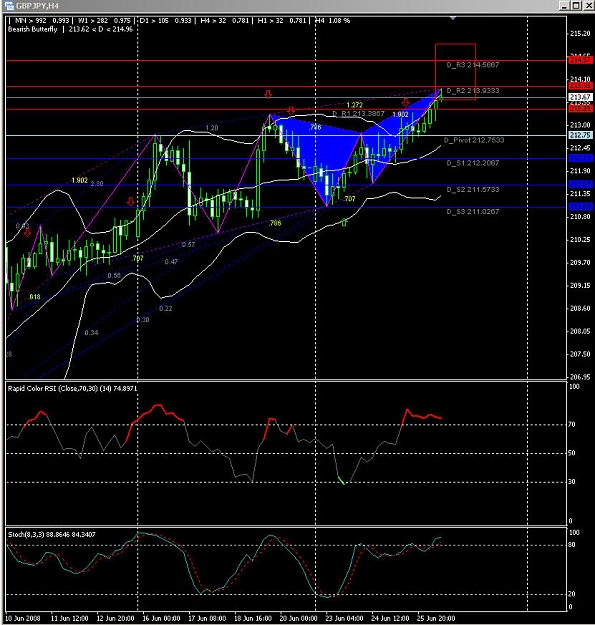Click the 0.30 ratio label
The width and height of the screenshot is (595, 625).
click(143, 320)
